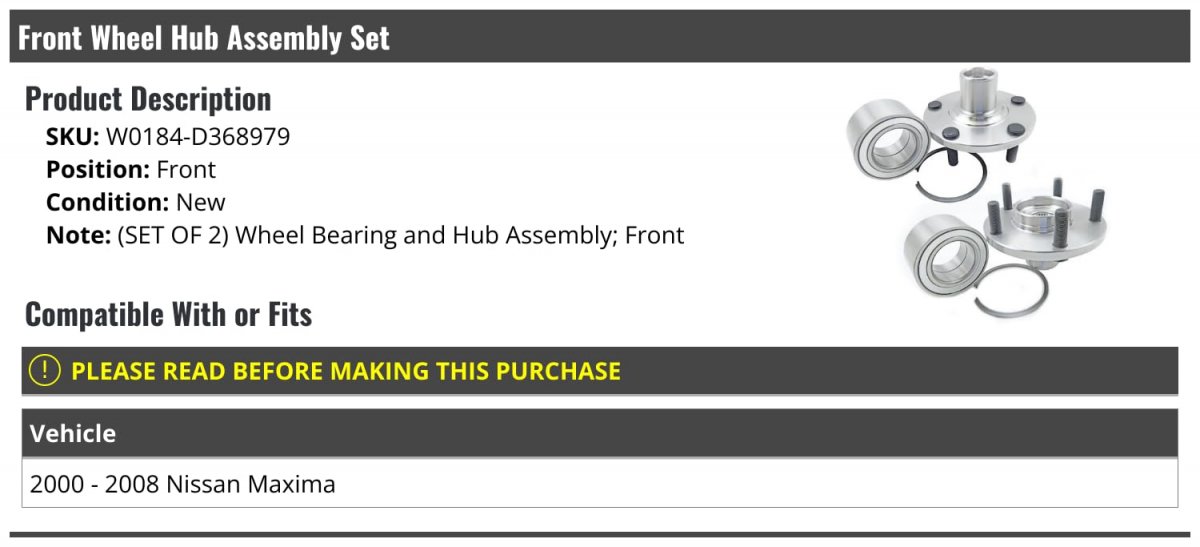Click the yellow exclamation warning icon
The height and width of the screenshot is (547, 1200).
coord(45,371)
